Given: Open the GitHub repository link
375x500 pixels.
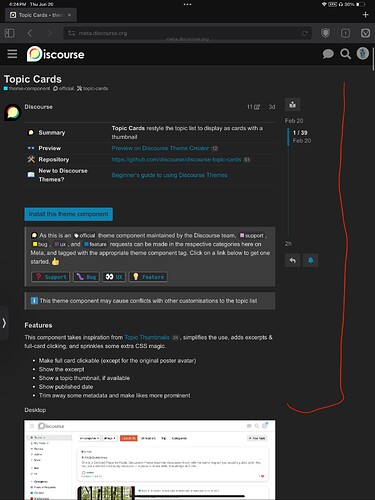Looking at the screenshot, I should [176, 159].
